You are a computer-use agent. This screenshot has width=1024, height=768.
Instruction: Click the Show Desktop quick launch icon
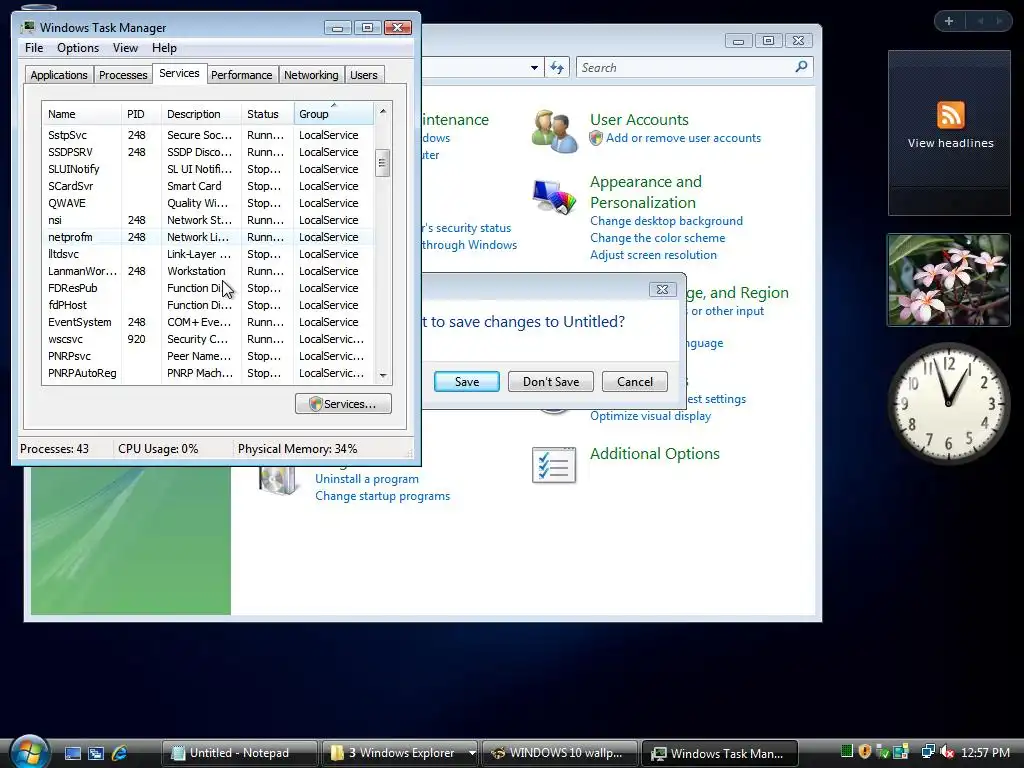click(72, 753)
